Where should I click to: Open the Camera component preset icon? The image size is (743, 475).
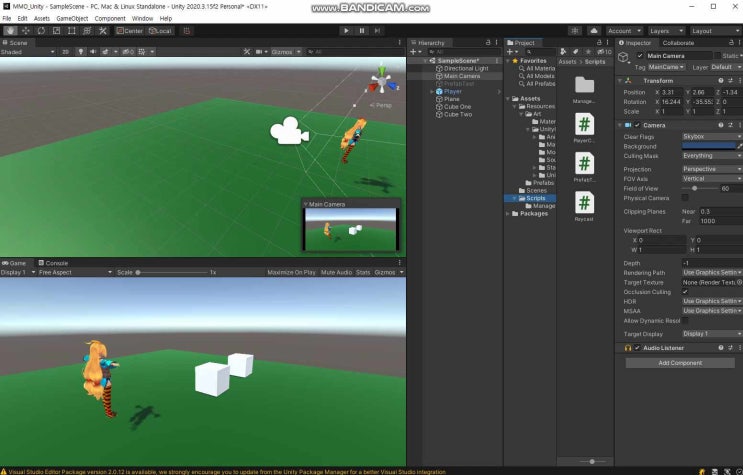[730, 125]
